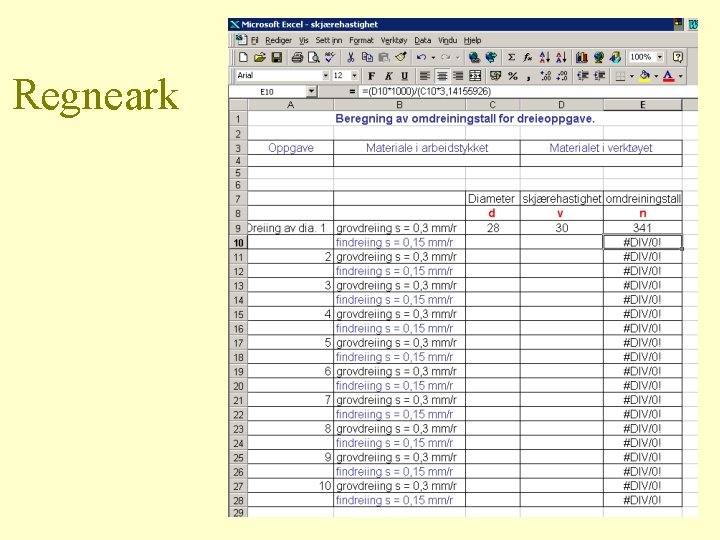Click the Cut scissors icon

point(350,57)
